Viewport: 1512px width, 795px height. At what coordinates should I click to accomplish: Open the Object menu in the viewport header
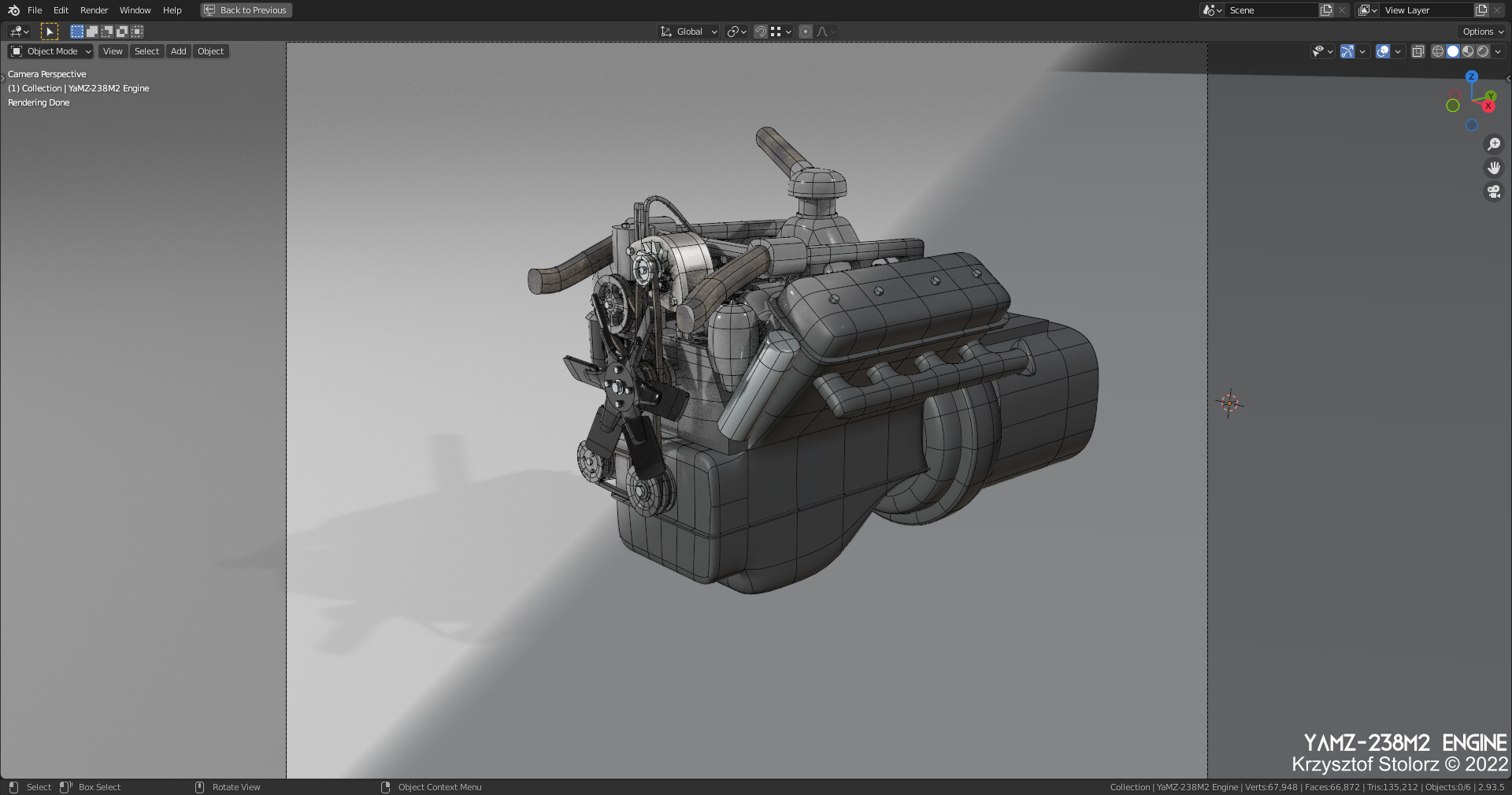(x=210, y=51)
